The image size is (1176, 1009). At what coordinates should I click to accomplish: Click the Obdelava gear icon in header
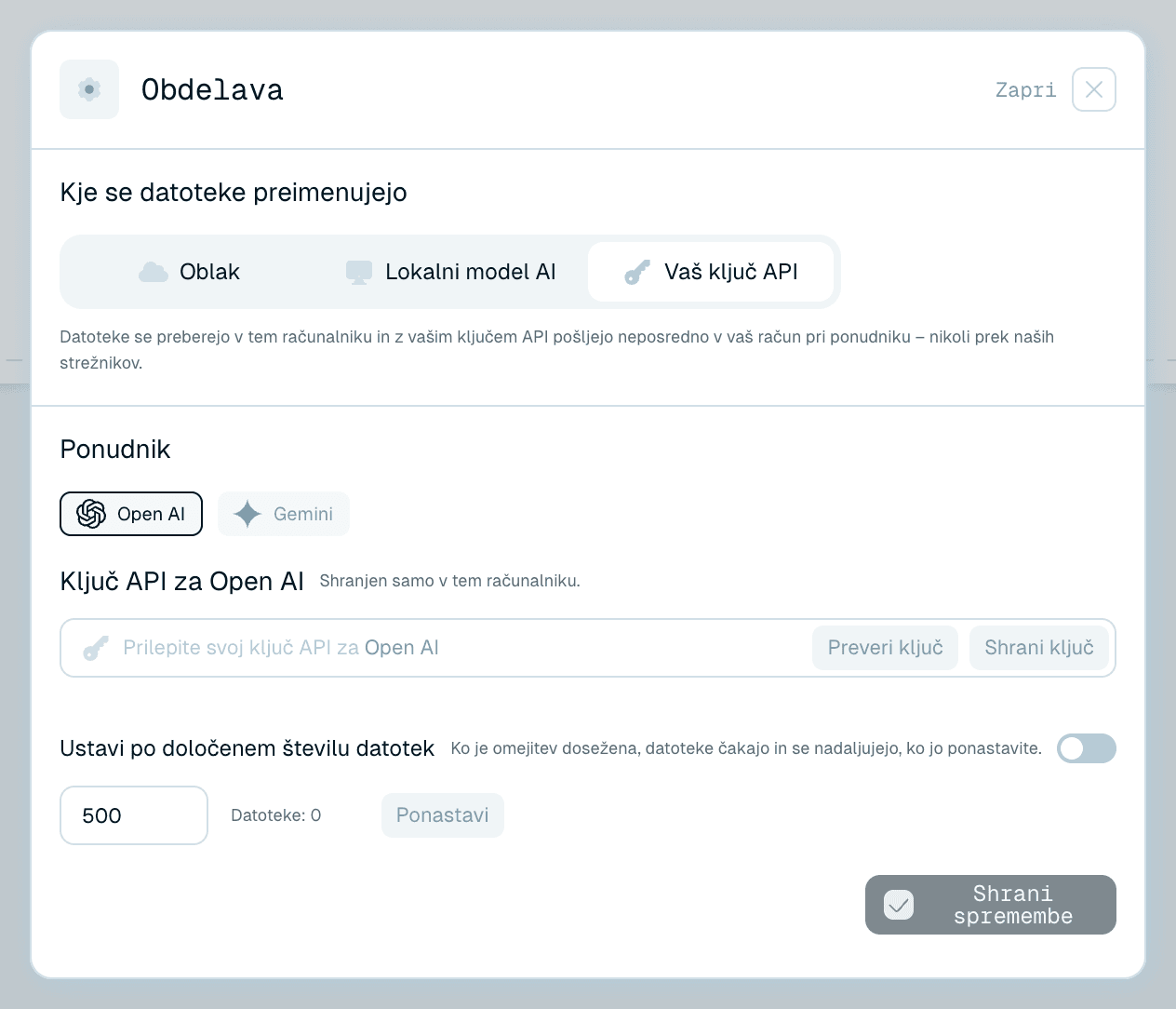click(89, 89)
